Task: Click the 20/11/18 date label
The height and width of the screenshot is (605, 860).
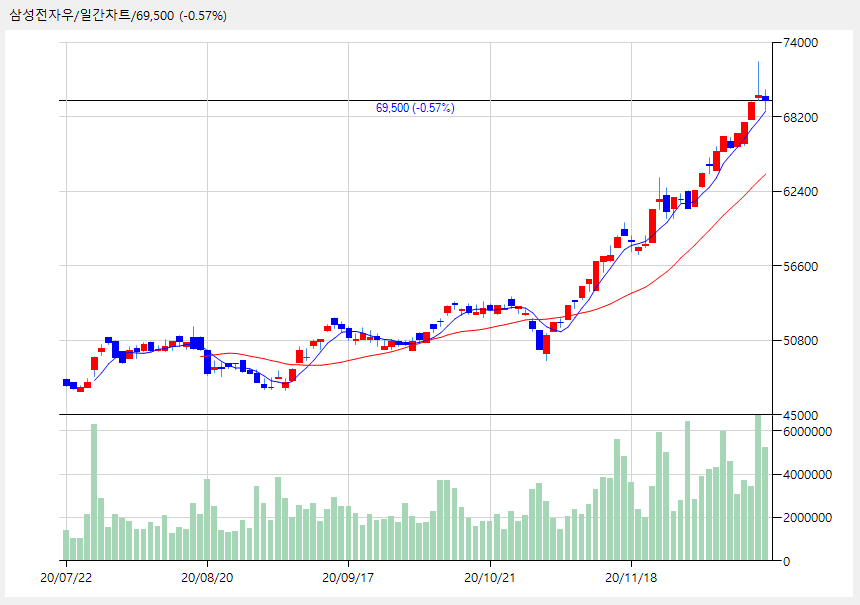Action: (x=631, y=578)
